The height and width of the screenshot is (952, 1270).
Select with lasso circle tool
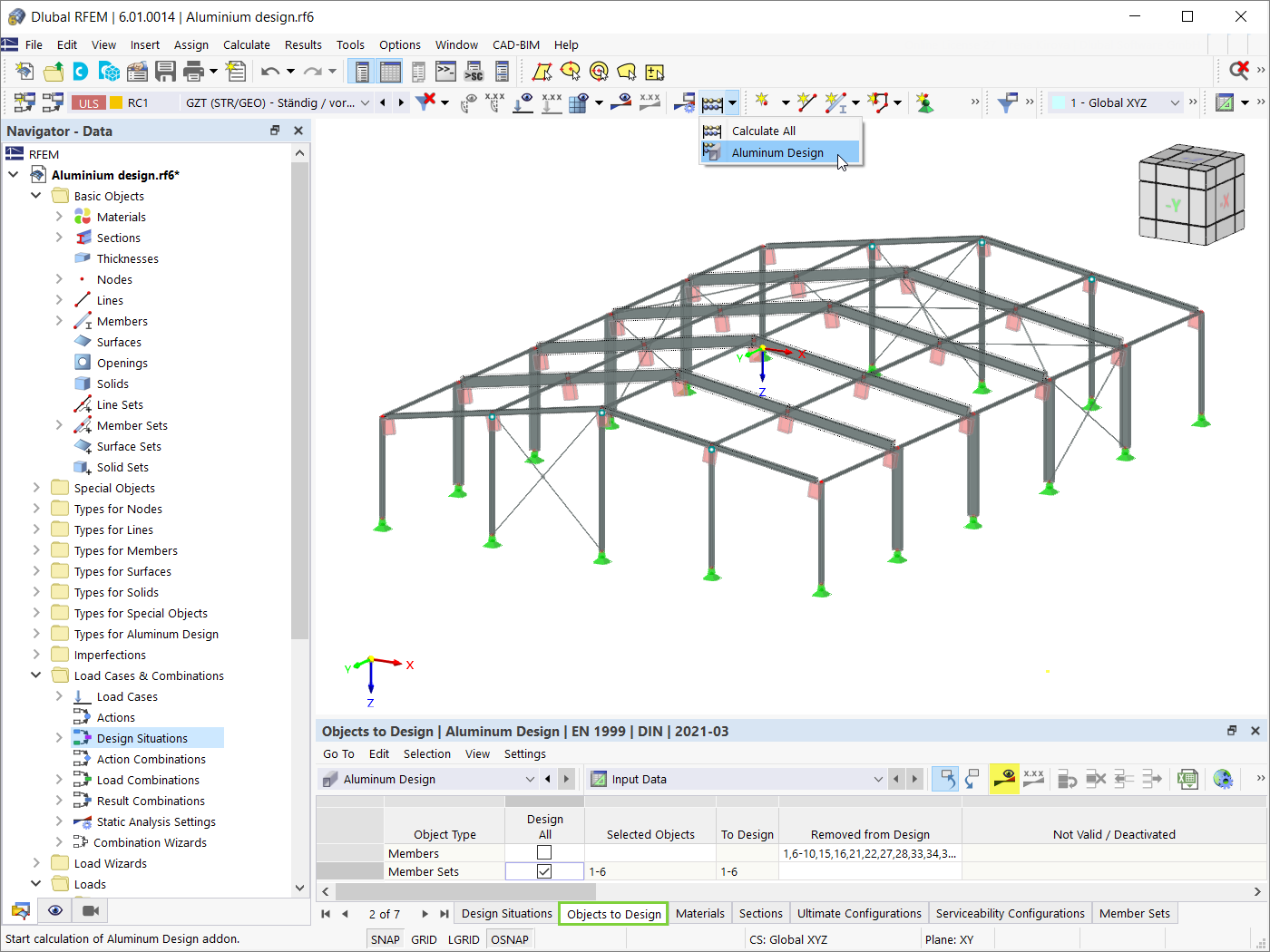click(x=571, y=71)
